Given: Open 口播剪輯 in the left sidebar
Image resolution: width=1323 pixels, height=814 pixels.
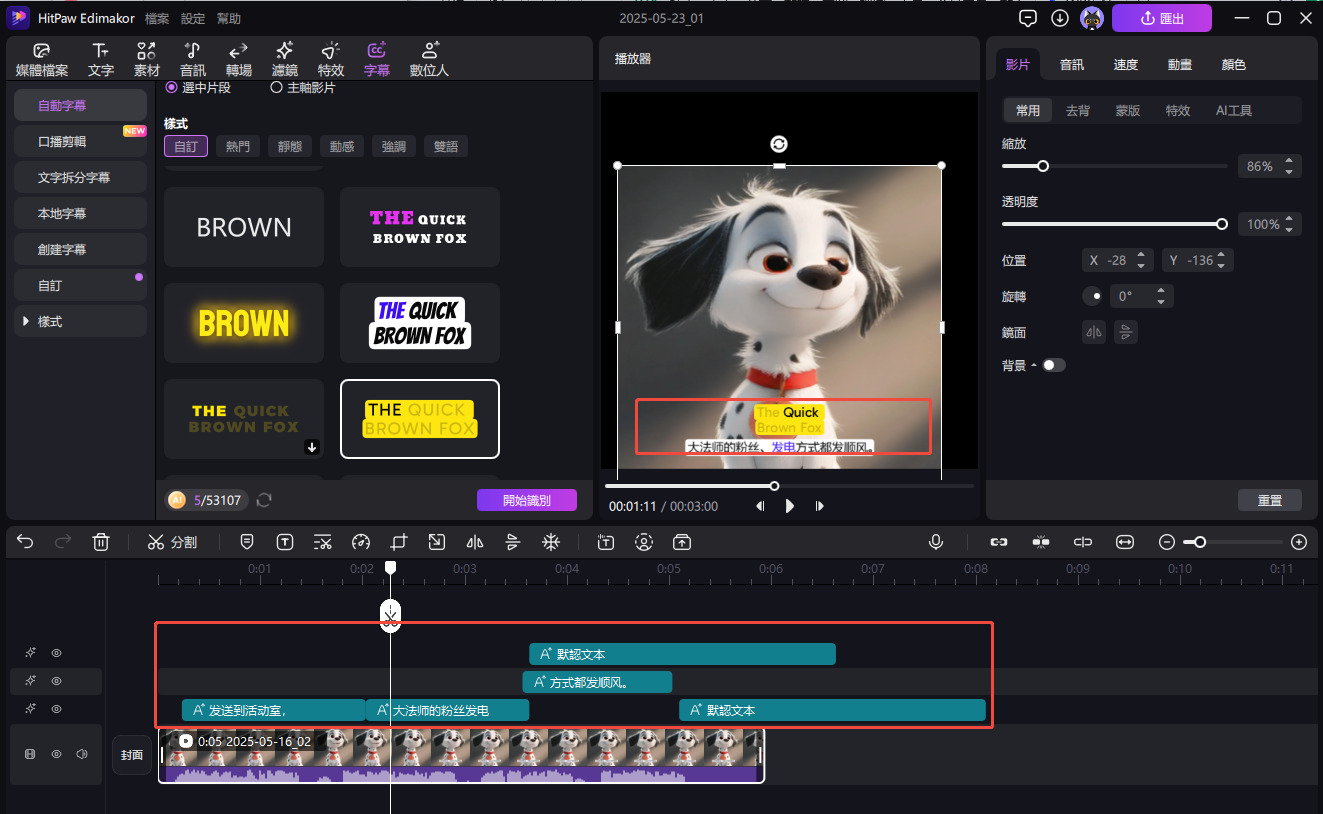Looking at the screenshot, I should (x=80, y=141).
